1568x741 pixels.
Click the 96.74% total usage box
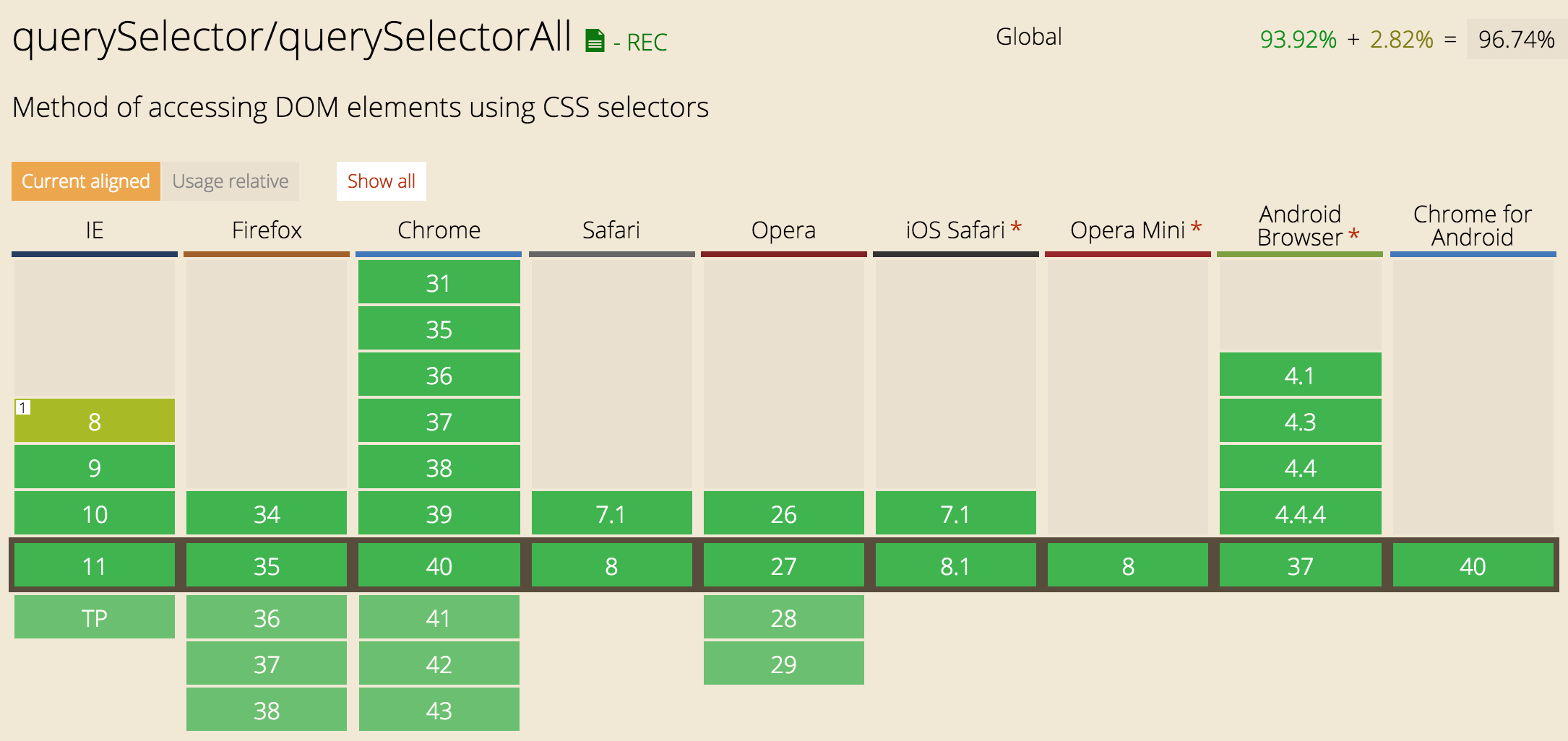1516,39
